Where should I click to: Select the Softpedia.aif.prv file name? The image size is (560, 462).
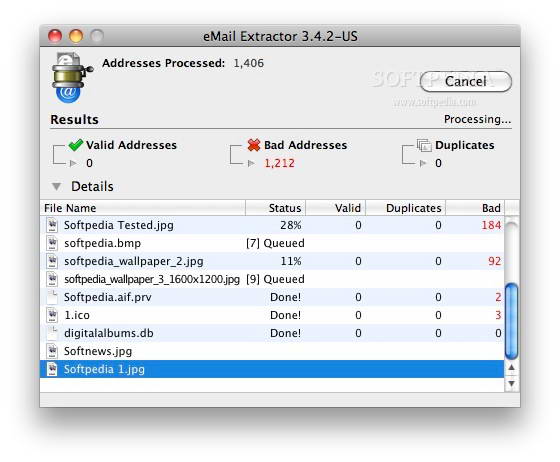108,297
